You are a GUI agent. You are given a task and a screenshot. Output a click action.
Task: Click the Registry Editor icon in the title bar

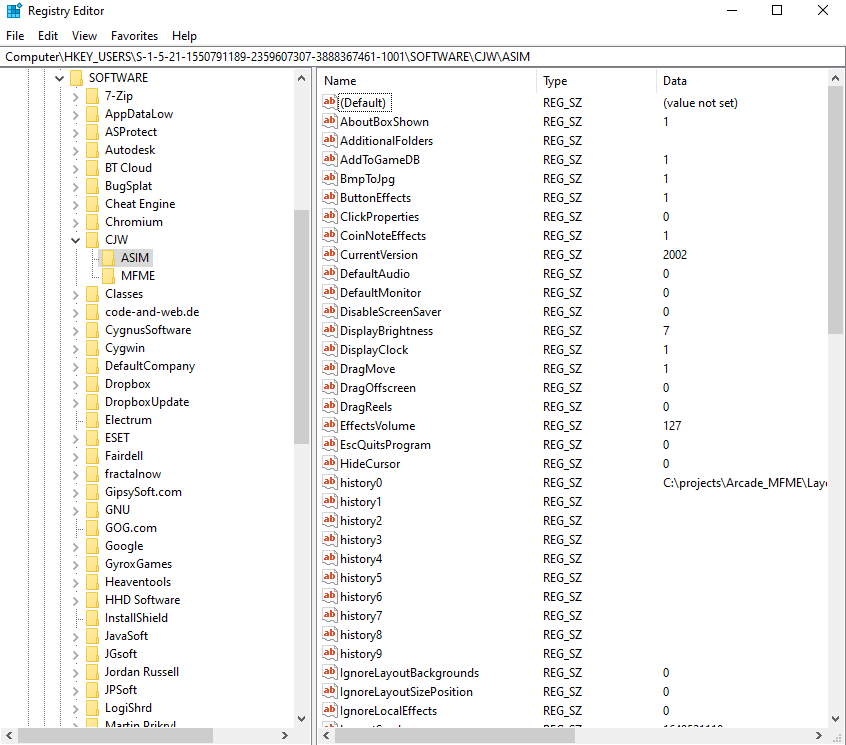(14, 10)
